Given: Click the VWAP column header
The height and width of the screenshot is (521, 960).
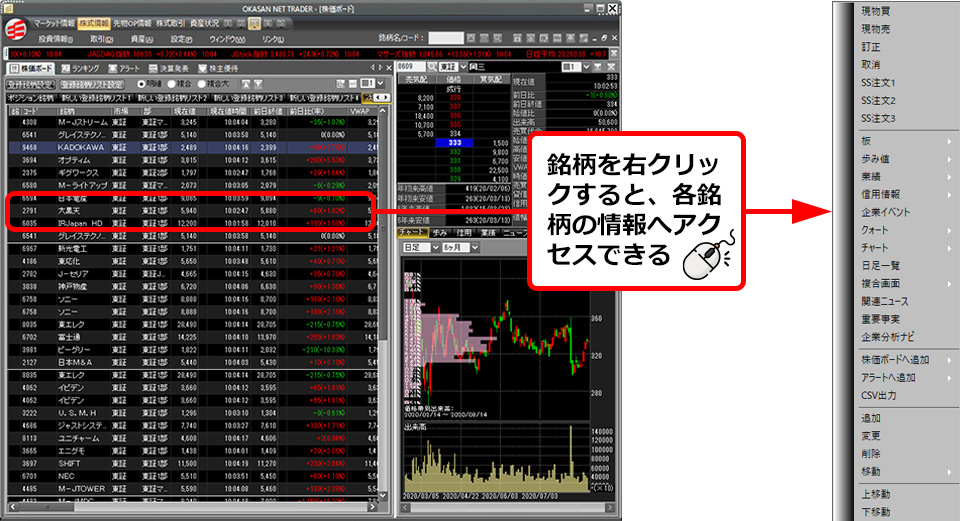Looking at the screenshot, I should [x=361, y=111].
